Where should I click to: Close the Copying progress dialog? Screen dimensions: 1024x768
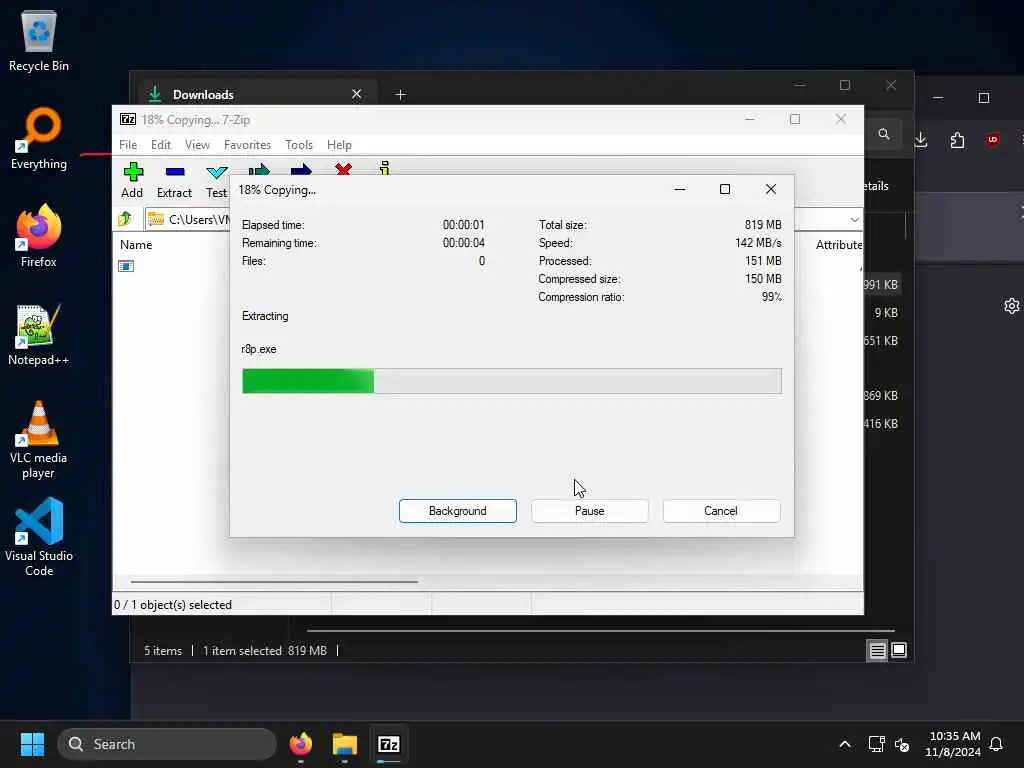(x=771, y=189)
